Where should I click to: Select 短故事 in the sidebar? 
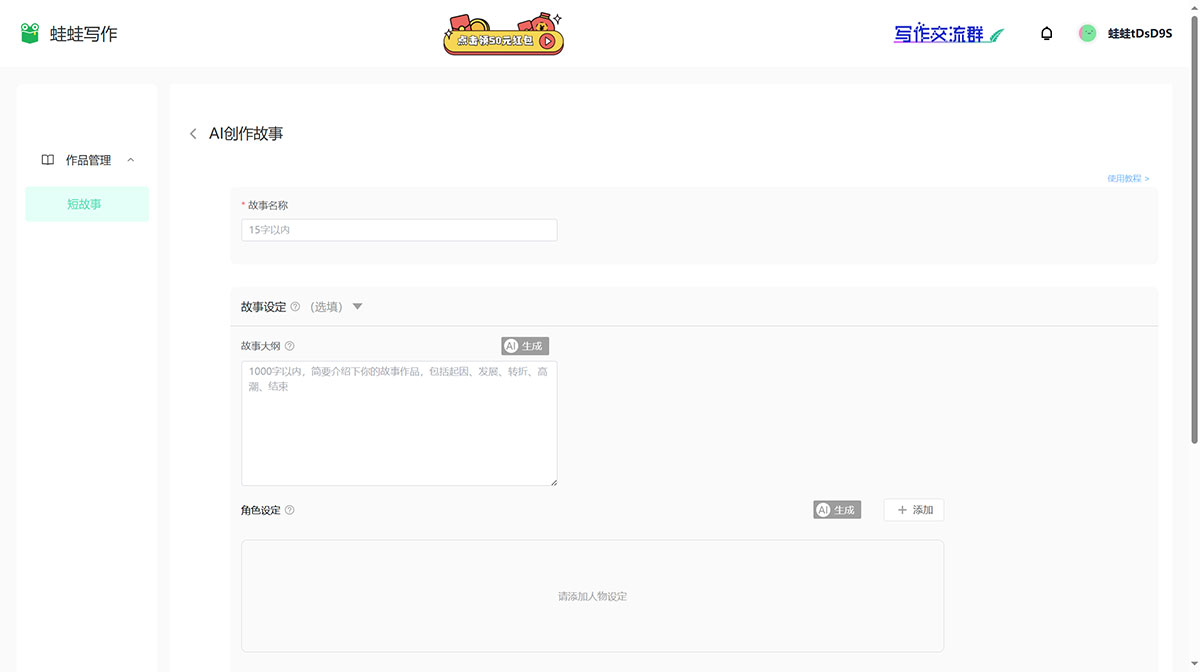tap(86, 204)
